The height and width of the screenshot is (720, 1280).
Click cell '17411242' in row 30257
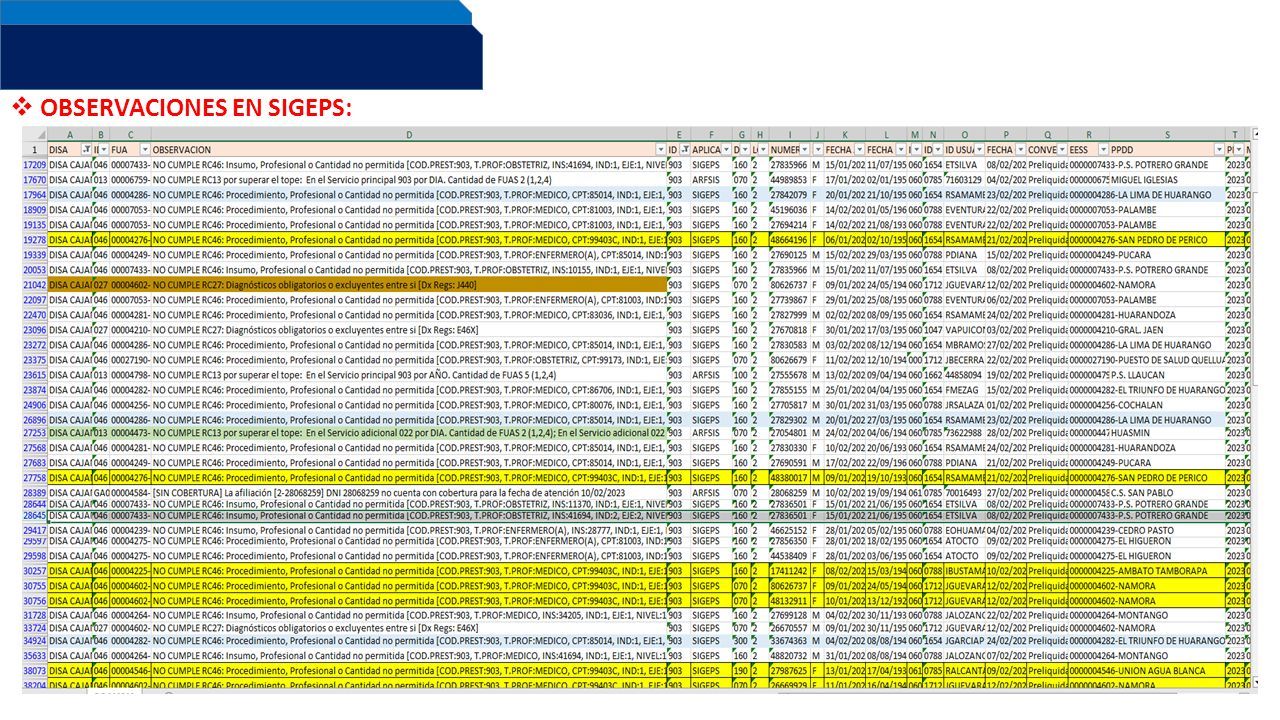[x=789, y=570]
